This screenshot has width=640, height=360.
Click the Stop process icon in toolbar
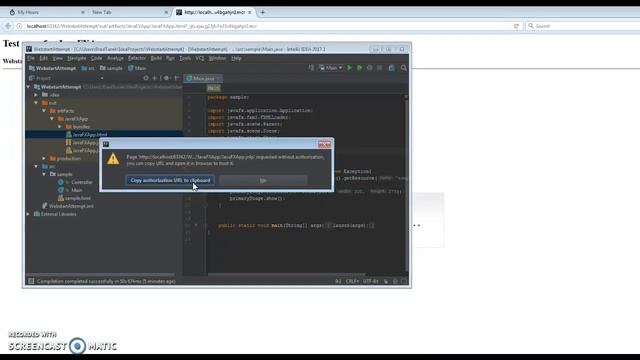point(380,68)
